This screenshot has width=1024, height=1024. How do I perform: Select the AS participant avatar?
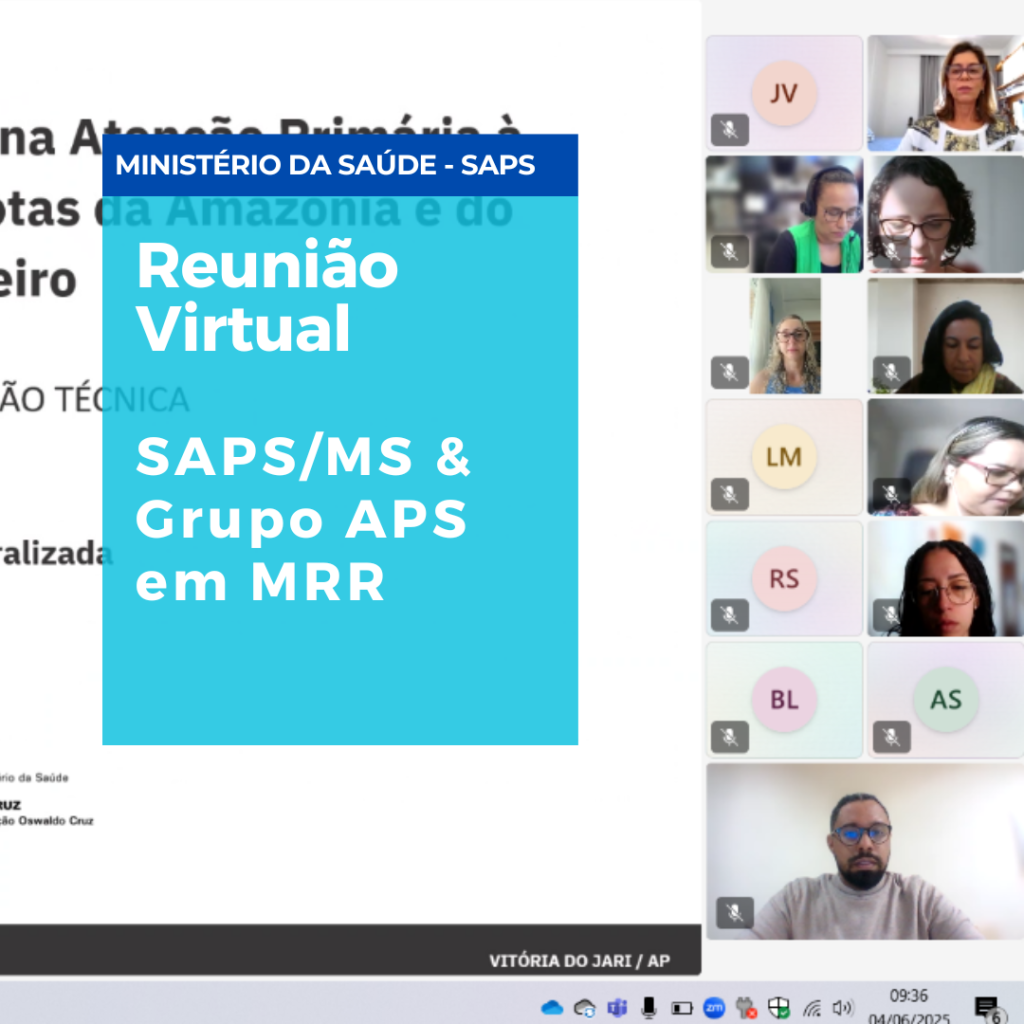coord(946,699)
